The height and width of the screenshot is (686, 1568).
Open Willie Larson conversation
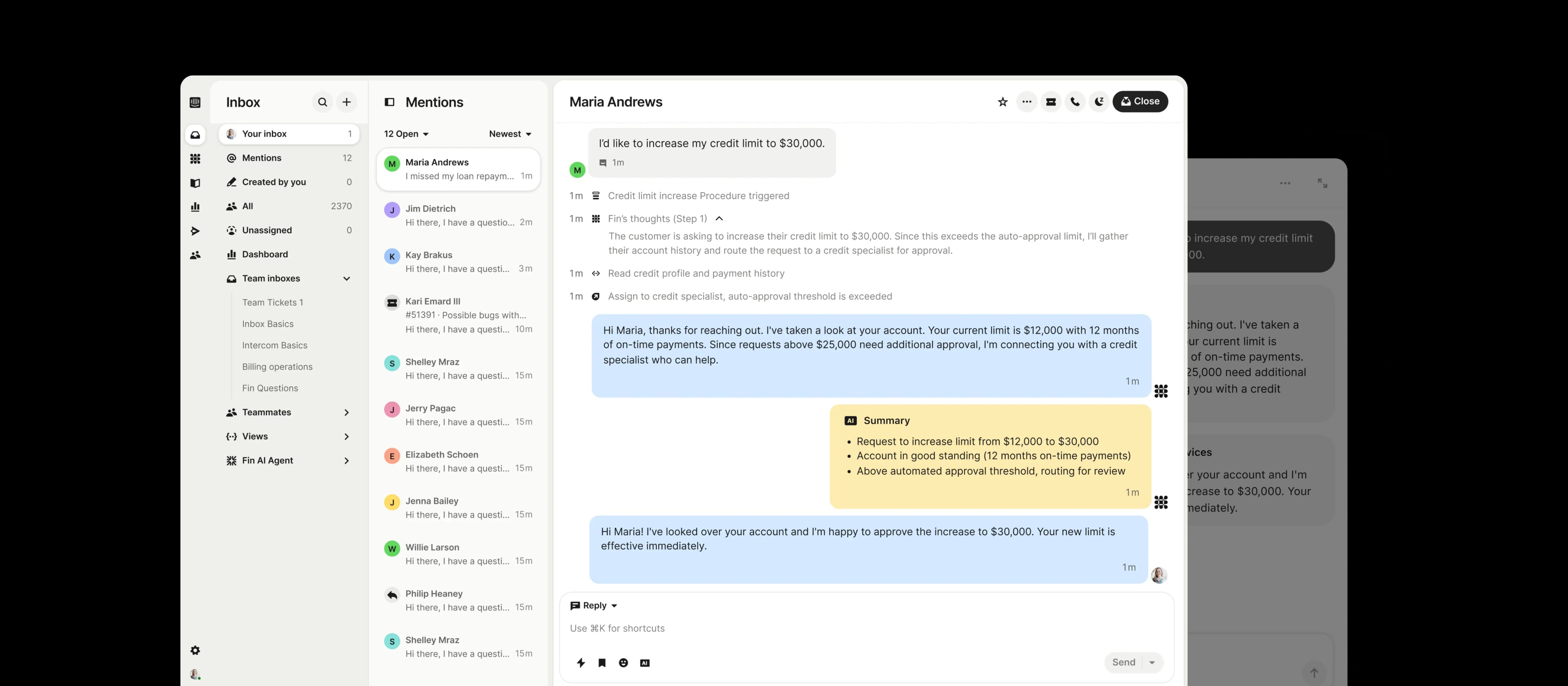click(458, 554)
